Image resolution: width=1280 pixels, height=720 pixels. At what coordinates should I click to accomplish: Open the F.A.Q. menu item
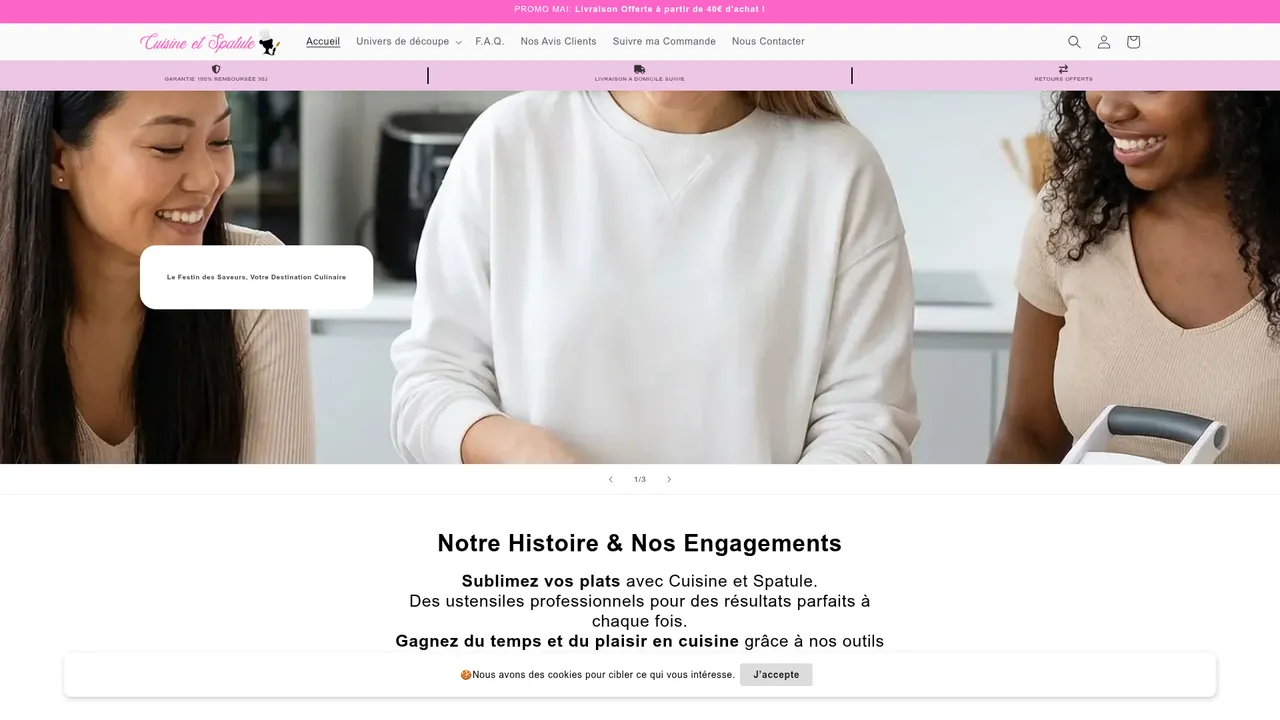click(490, 42)
